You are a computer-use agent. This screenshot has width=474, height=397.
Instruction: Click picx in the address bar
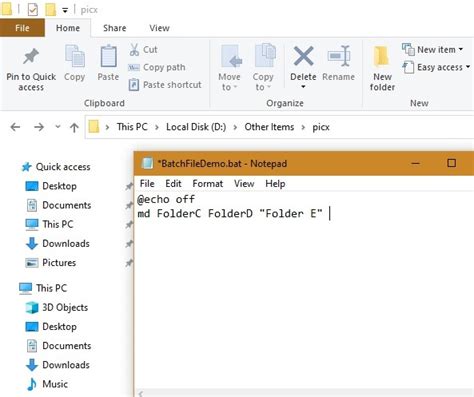tap(321, 127)
